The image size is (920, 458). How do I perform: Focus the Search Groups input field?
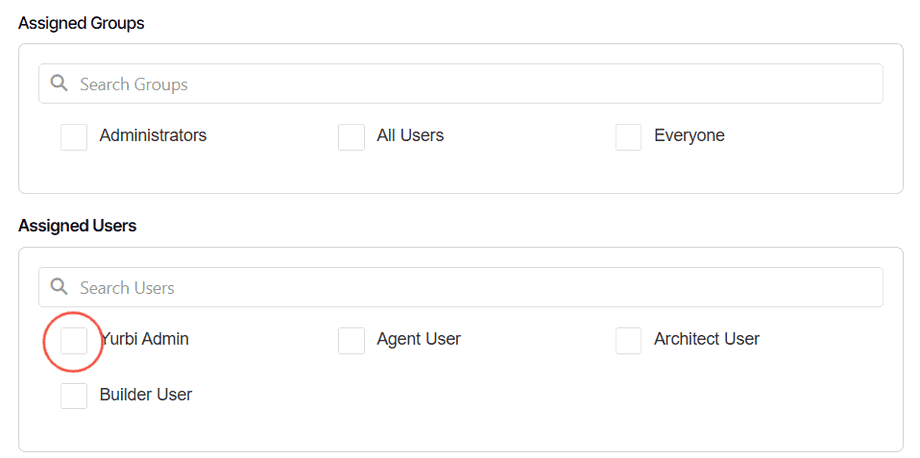tap(470, 84)
